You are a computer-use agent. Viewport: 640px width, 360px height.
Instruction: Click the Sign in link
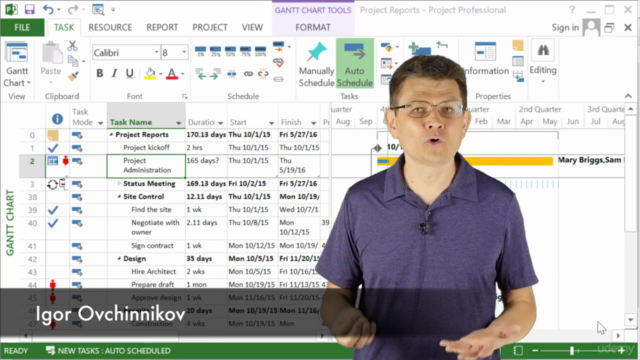(565, 27)
